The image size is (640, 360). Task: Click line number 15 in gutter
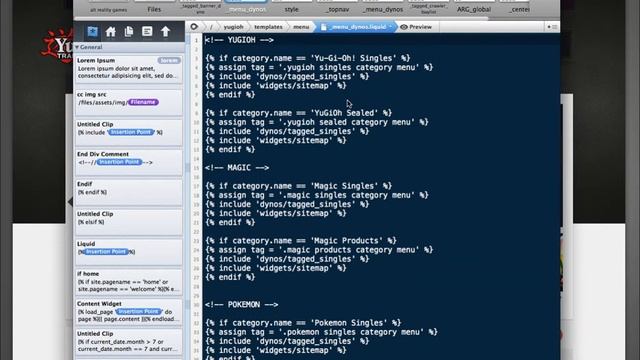[x=196, y=168]
